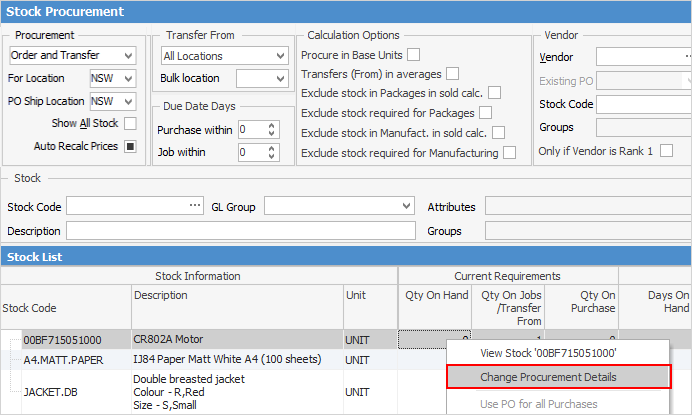This screenshot has height=415, width=692.
Task: Toggle Auto Recalc Prices checkbox
Action: coord(130,146)
